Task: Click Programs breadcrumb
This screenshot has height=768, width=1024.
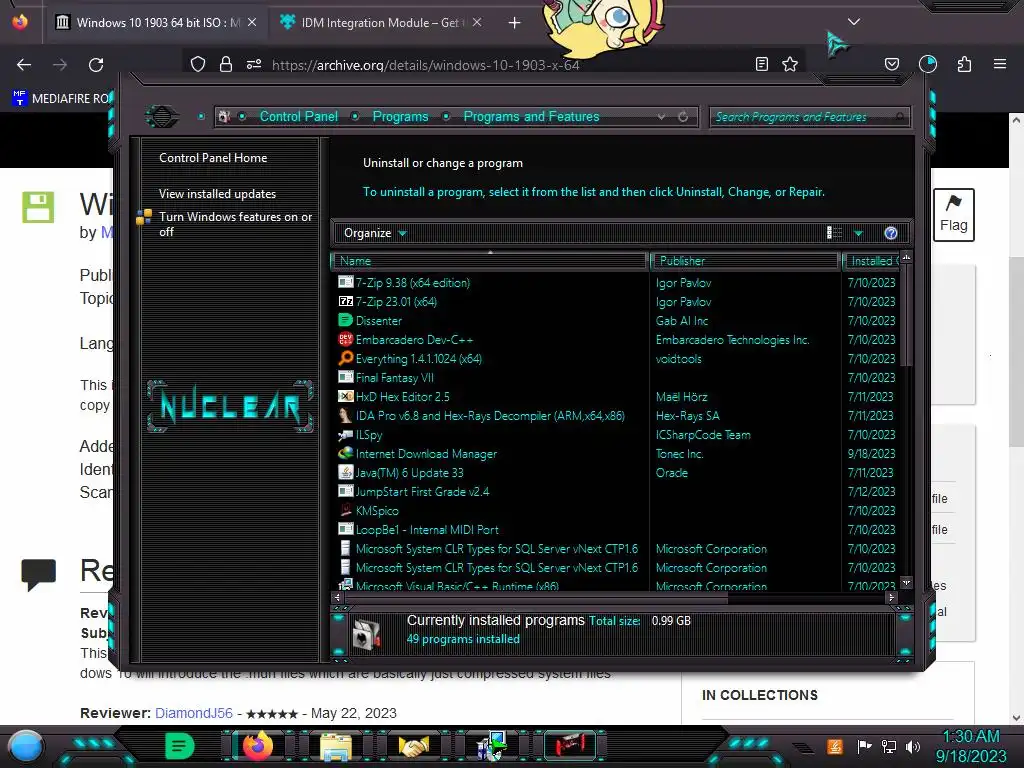Action: click(400, 116)
